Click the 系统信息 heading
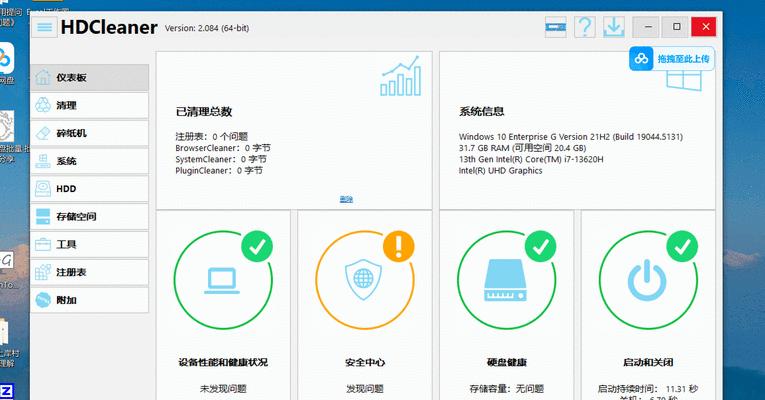This screenshot has width=765, height=400. tap(482, 112)
